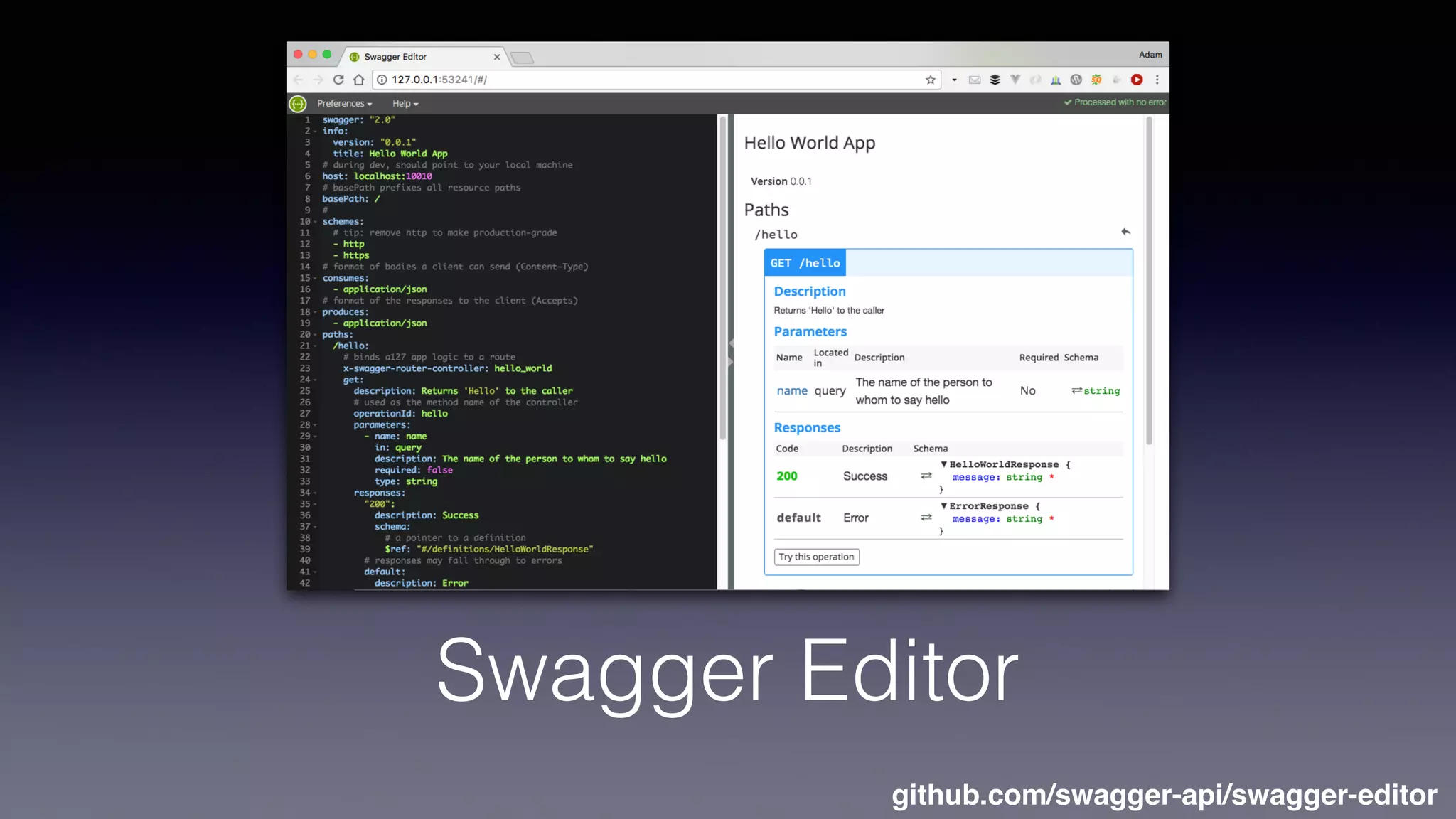Viewport: 1456px width, 819px height.
Task: Click the WordPress extension icon
Action: (x=1076, y=80)
